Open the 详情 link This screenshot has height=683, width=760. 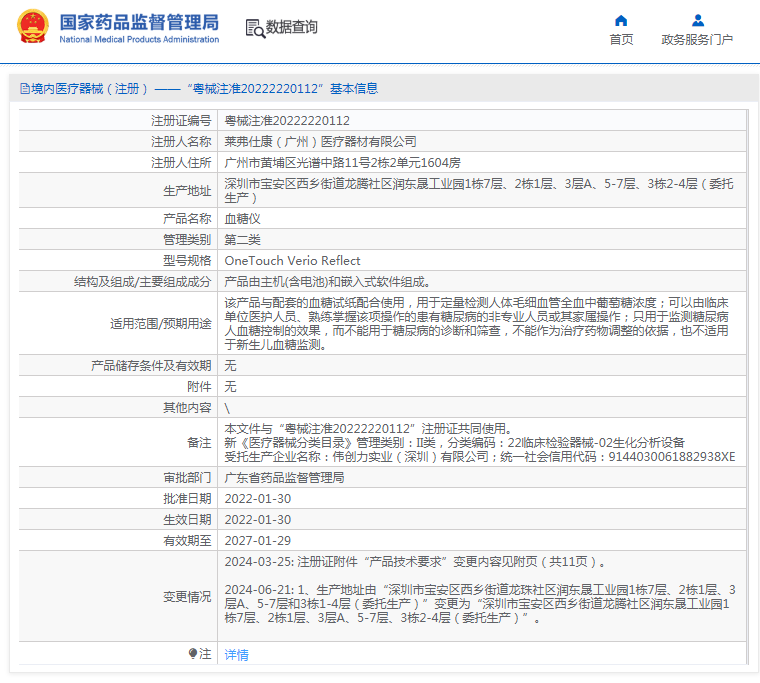(237, 654)
